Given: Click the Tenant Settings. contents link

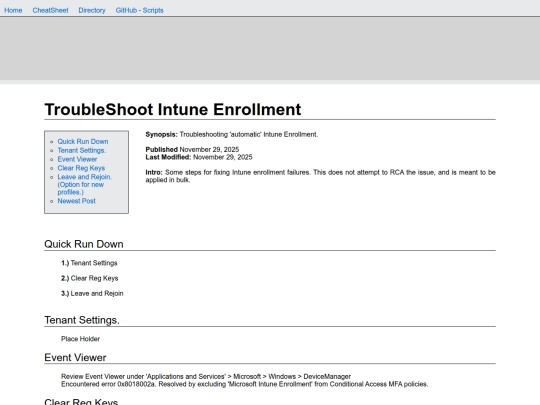Looking at the screenshot, I should [82, 150].
